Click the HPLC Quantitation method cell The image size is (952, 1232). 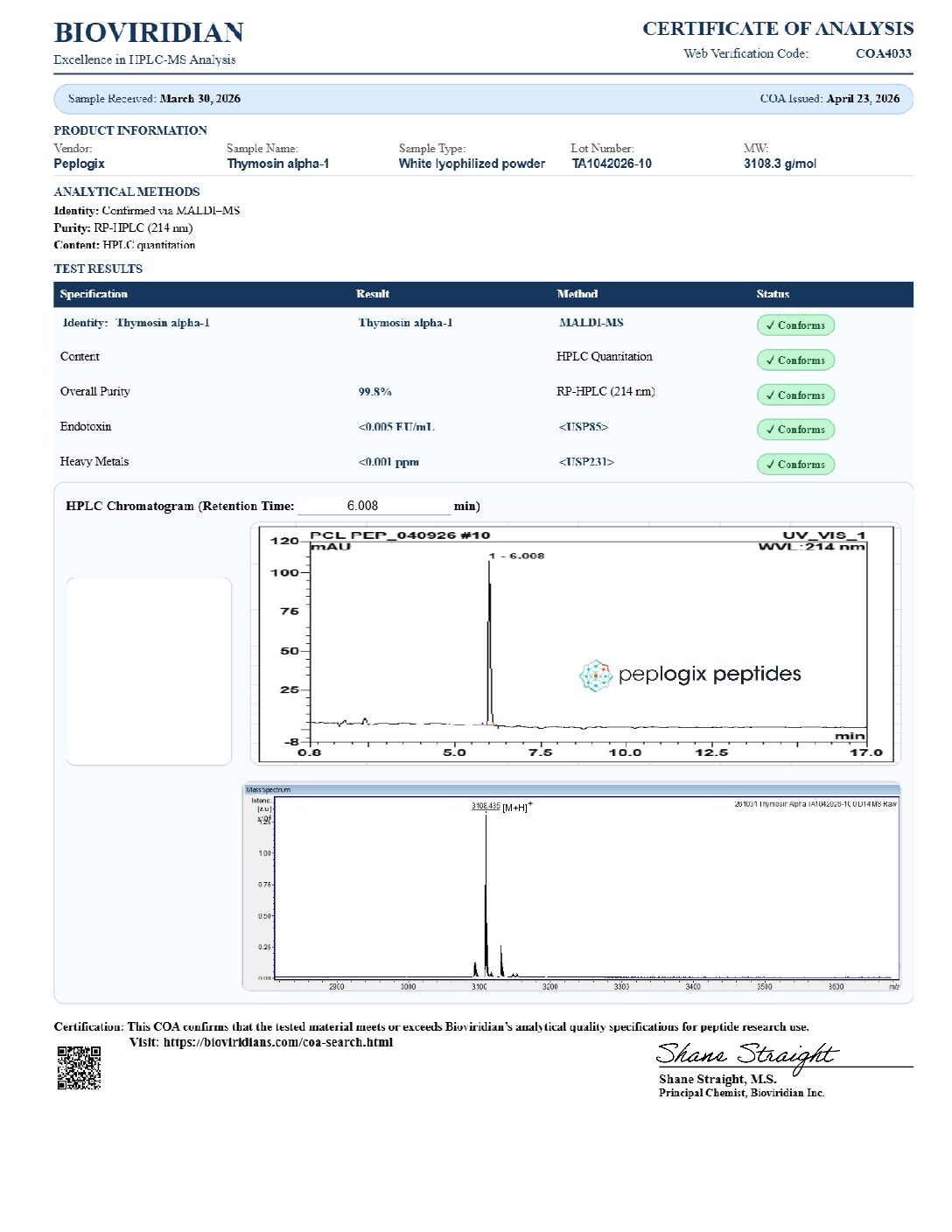tap(605, 356)
